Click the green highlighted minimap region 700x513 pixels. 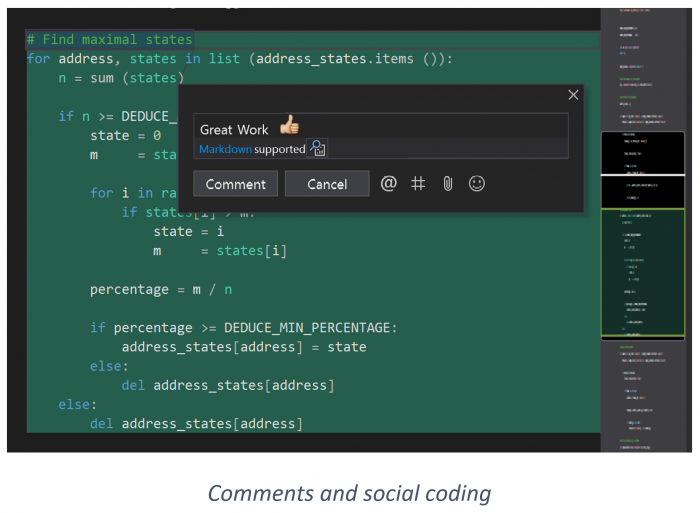pyautogui.click(x=642, y=272)
